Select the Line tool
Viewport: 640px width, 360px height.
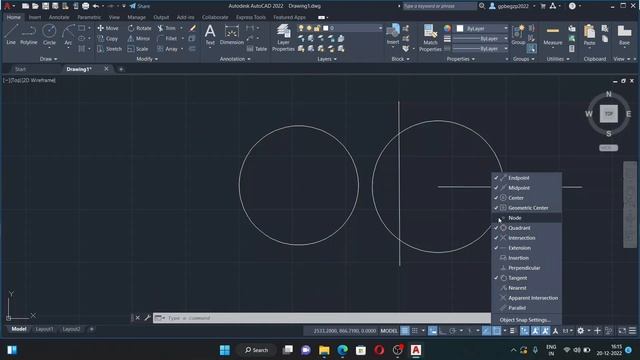coord(11,34)
